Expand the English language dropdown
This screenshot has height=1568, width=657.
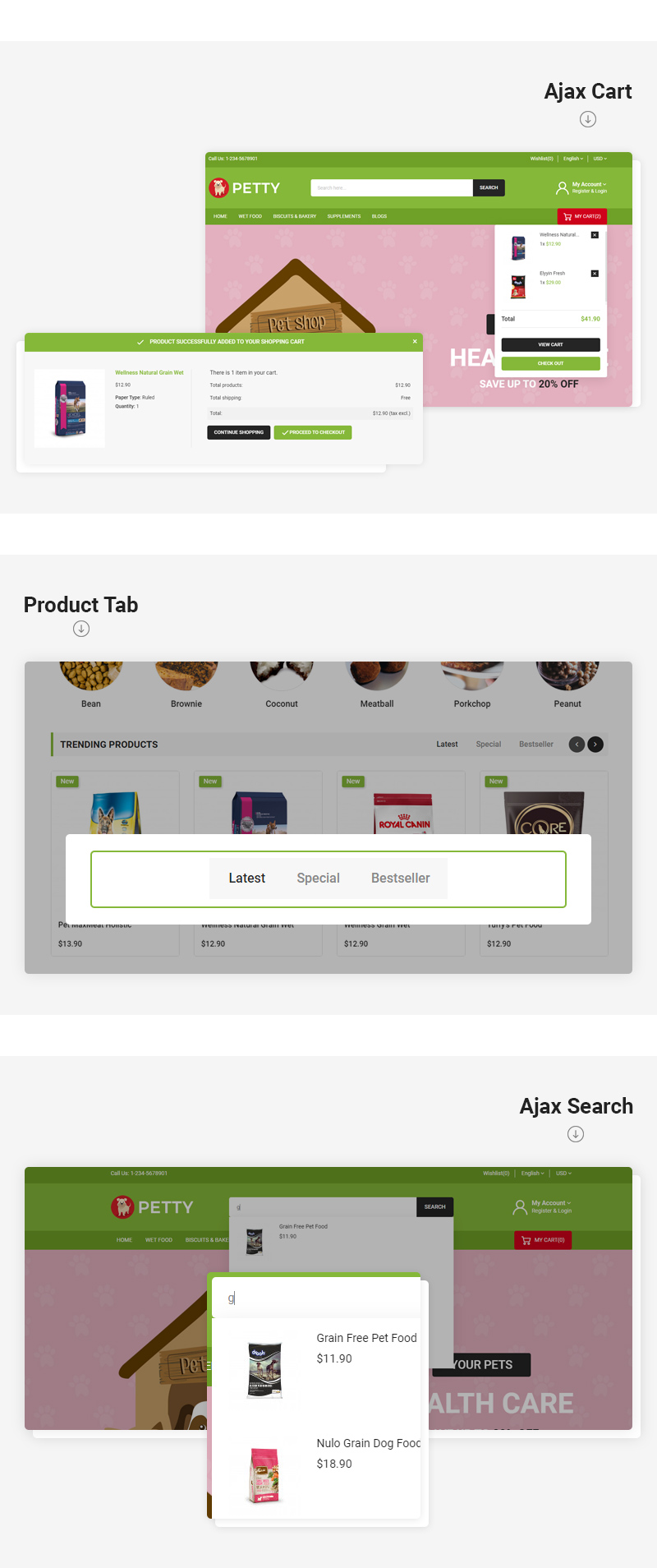coord(573,159)
